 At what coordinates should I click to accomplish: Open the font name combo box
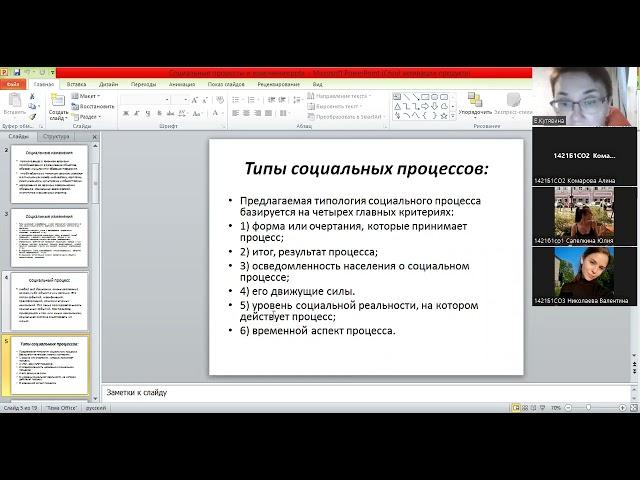point(146,100)
